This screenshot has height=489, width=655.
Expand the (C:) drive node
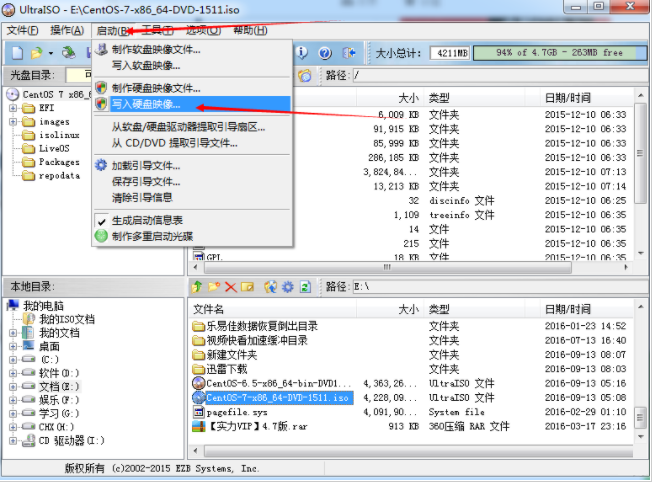[13, 360]
